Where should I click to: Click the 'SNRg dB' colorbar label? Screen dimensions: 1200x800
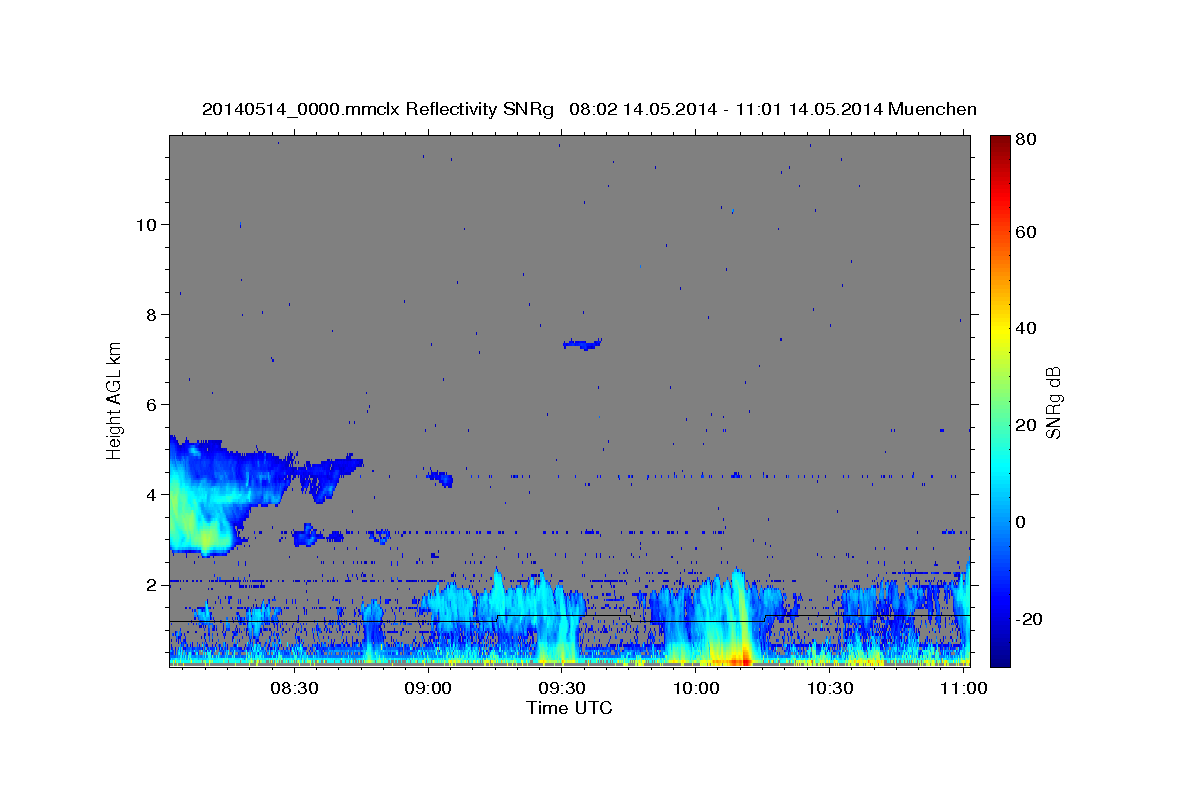click(1053, 403)
